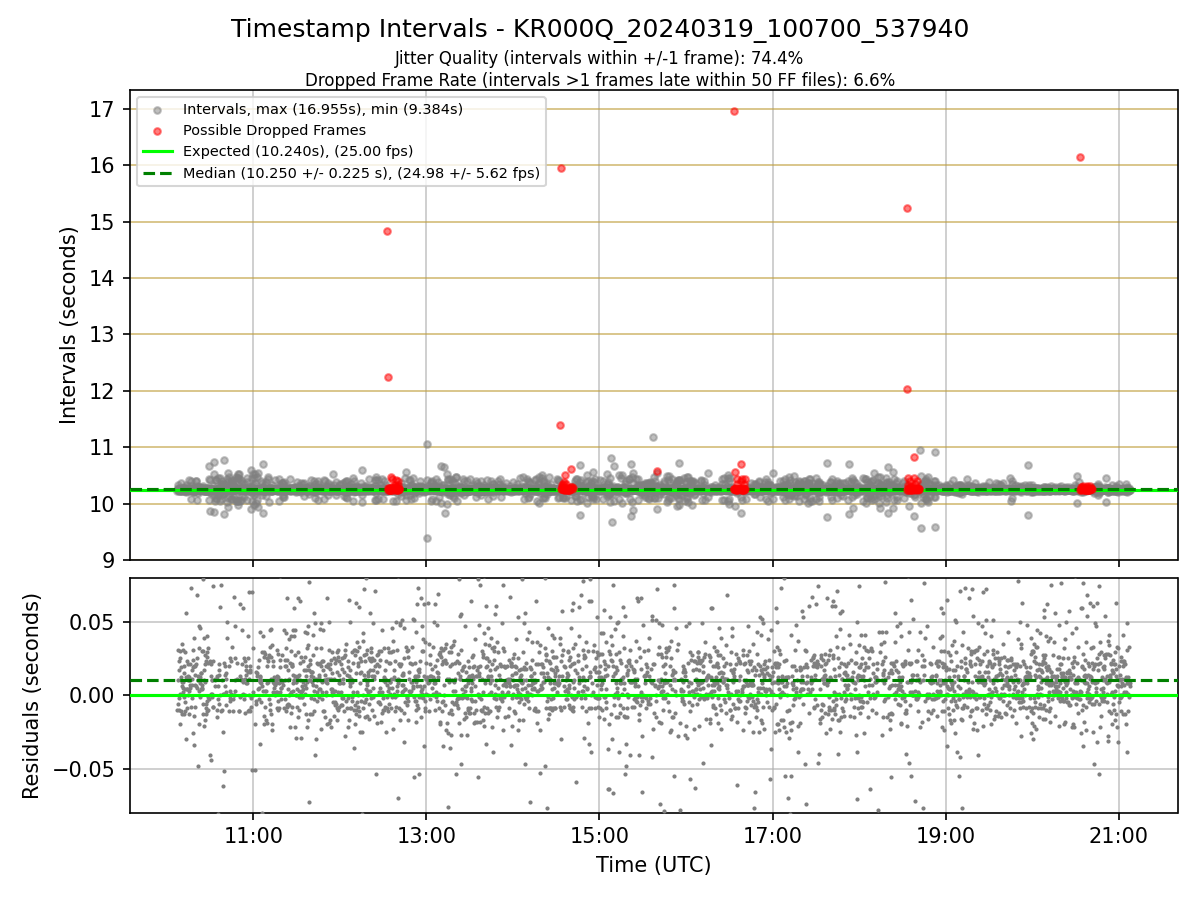
Task: Pick the Median (10.250 +/- 0.225 s) legend entry
Action: 361,173
